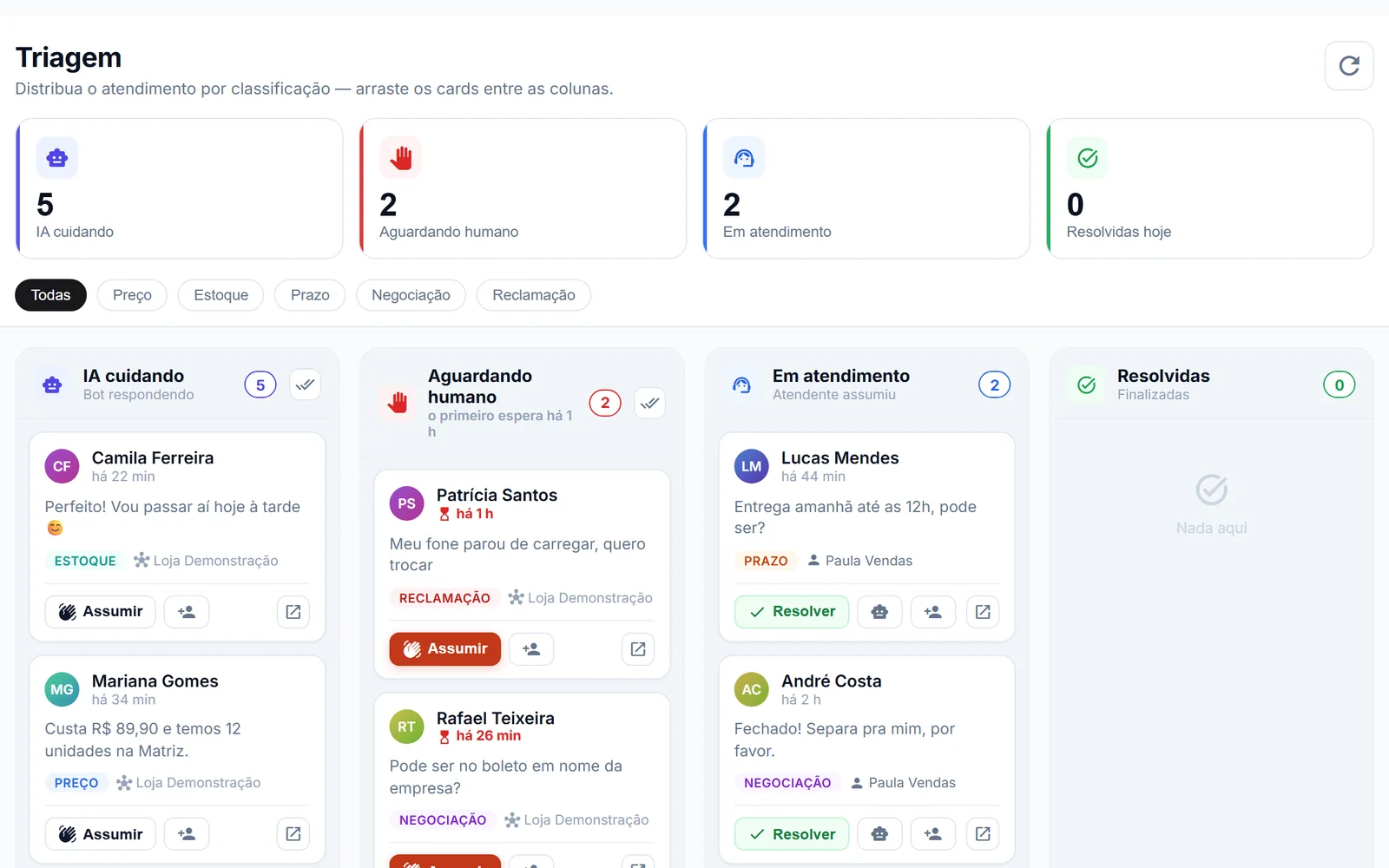1389x868 pixels.
Task: Click the count badge 5 in IA cuidando
Action: pyautogui.click(x=260, y=385)
